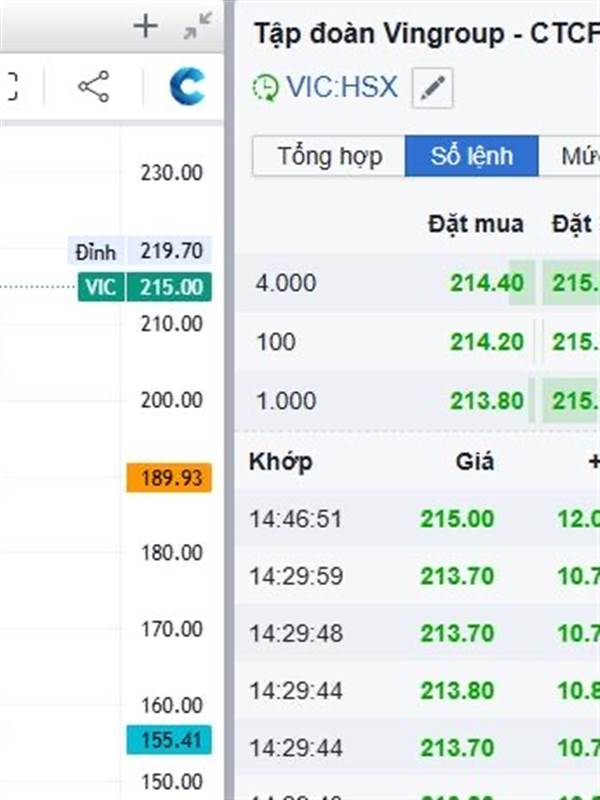Click the 213.70 price at 14:29:59

pyautogui.click(x=457, y=577)
